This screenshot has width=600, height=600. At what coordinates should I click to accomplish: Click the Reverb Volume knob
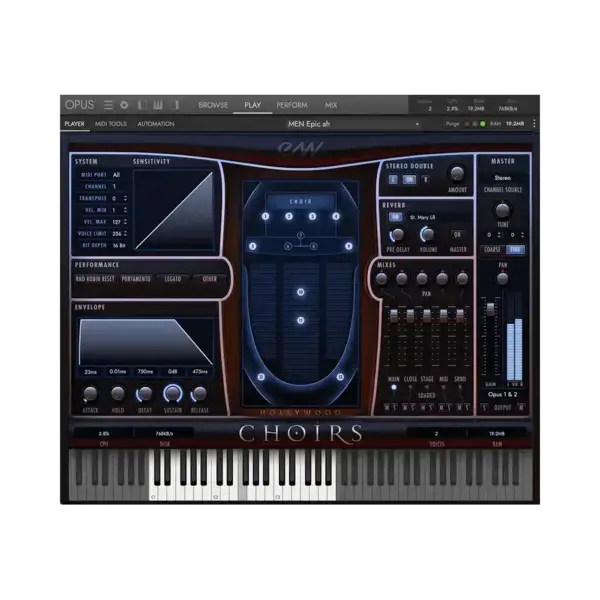tap(427, 234)
